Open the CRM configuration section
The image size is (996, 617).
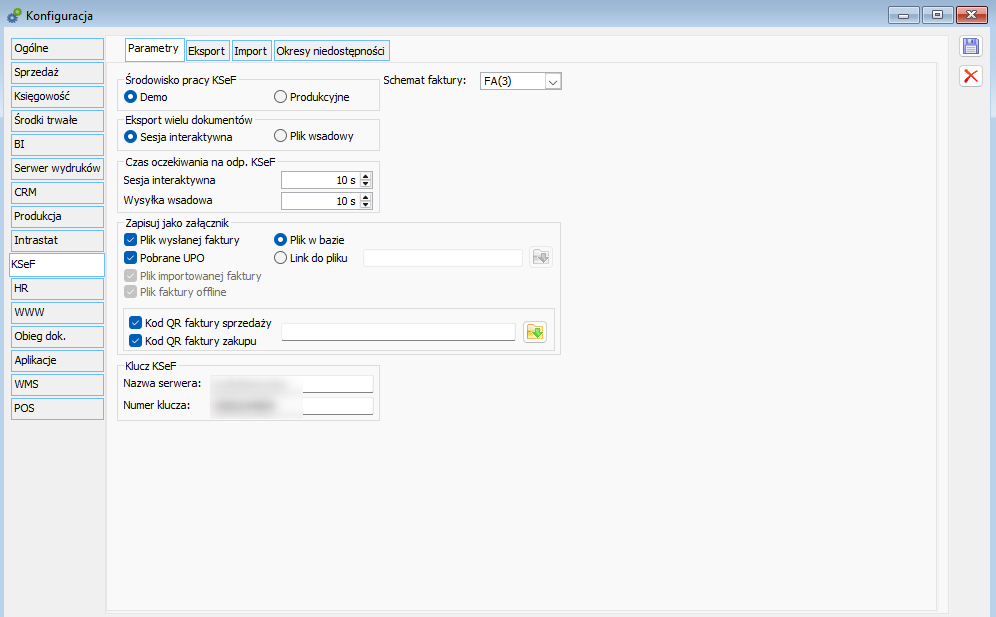[57, 193]
